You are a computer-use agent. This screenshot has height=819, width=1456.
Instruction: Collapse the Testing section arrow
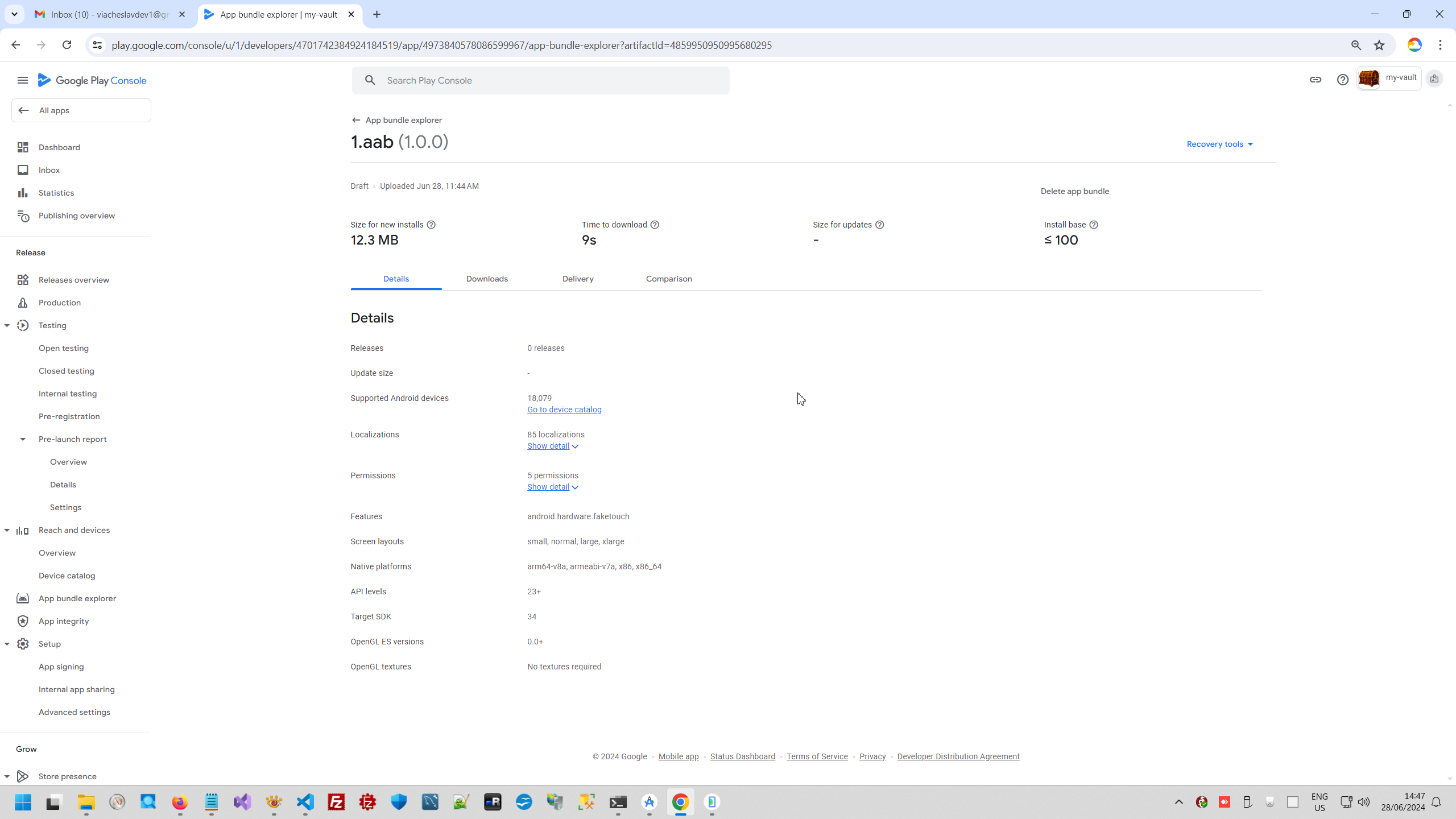pos(7,325)
